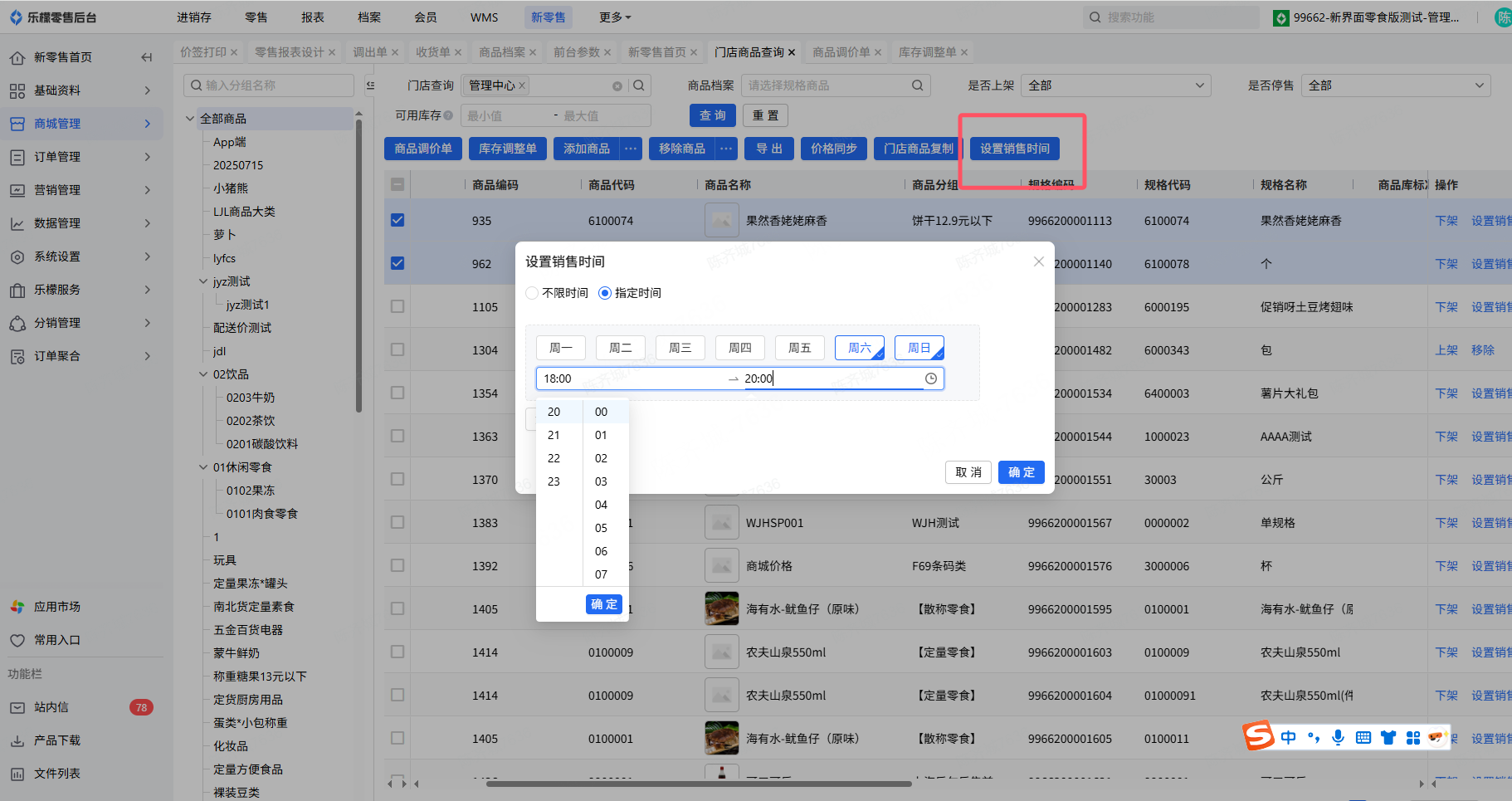Click the 设置销售时间 toolbar button
This screenshot has width=1512, height=801.
pos(1015,149)
